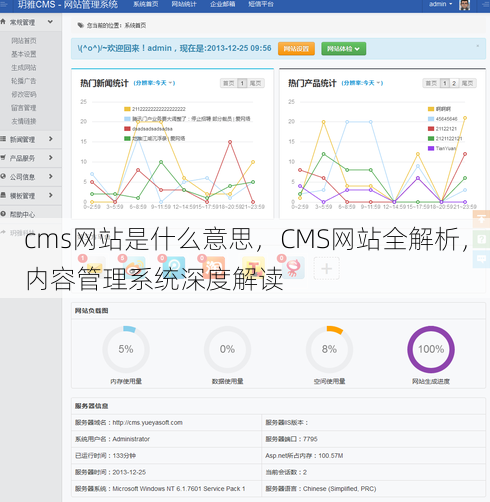Go to page 2 of 热门产品统计
The width and height of the screenshot is (490, 502).
[x=454, y=83]
